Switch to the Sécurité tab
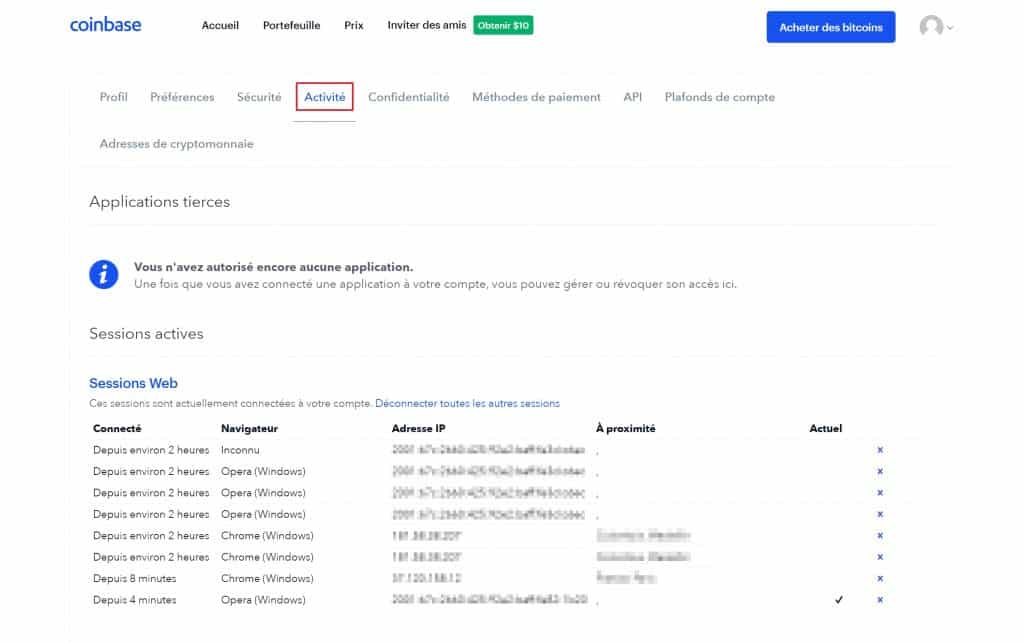This screenshot has width=1024, height=642. [x=259, y=97]
